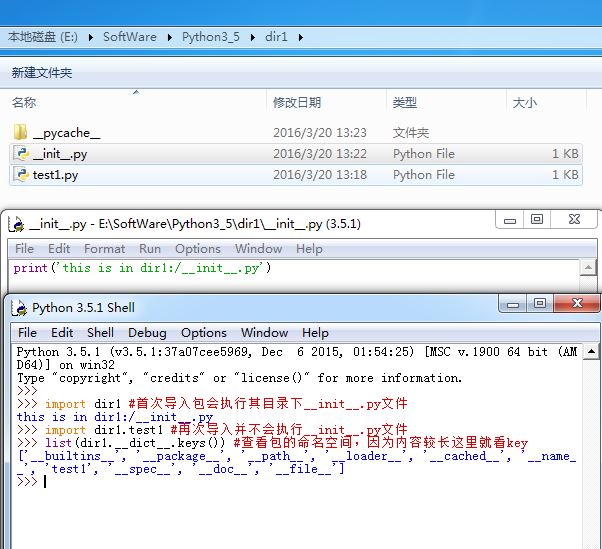This screenshot has width=602, height=549.
Task: Click dir1 in the breadcrumb path
Action: coord(276,37)
